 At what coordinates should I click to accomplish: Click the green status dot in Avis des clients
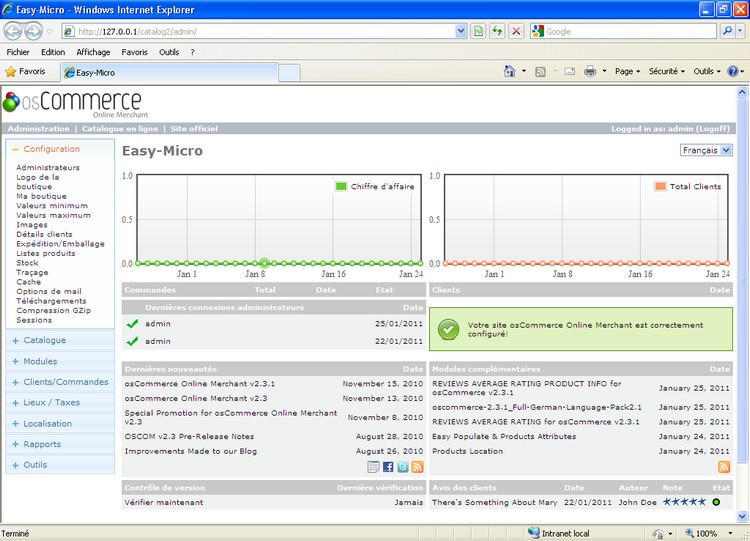point(716,502)
